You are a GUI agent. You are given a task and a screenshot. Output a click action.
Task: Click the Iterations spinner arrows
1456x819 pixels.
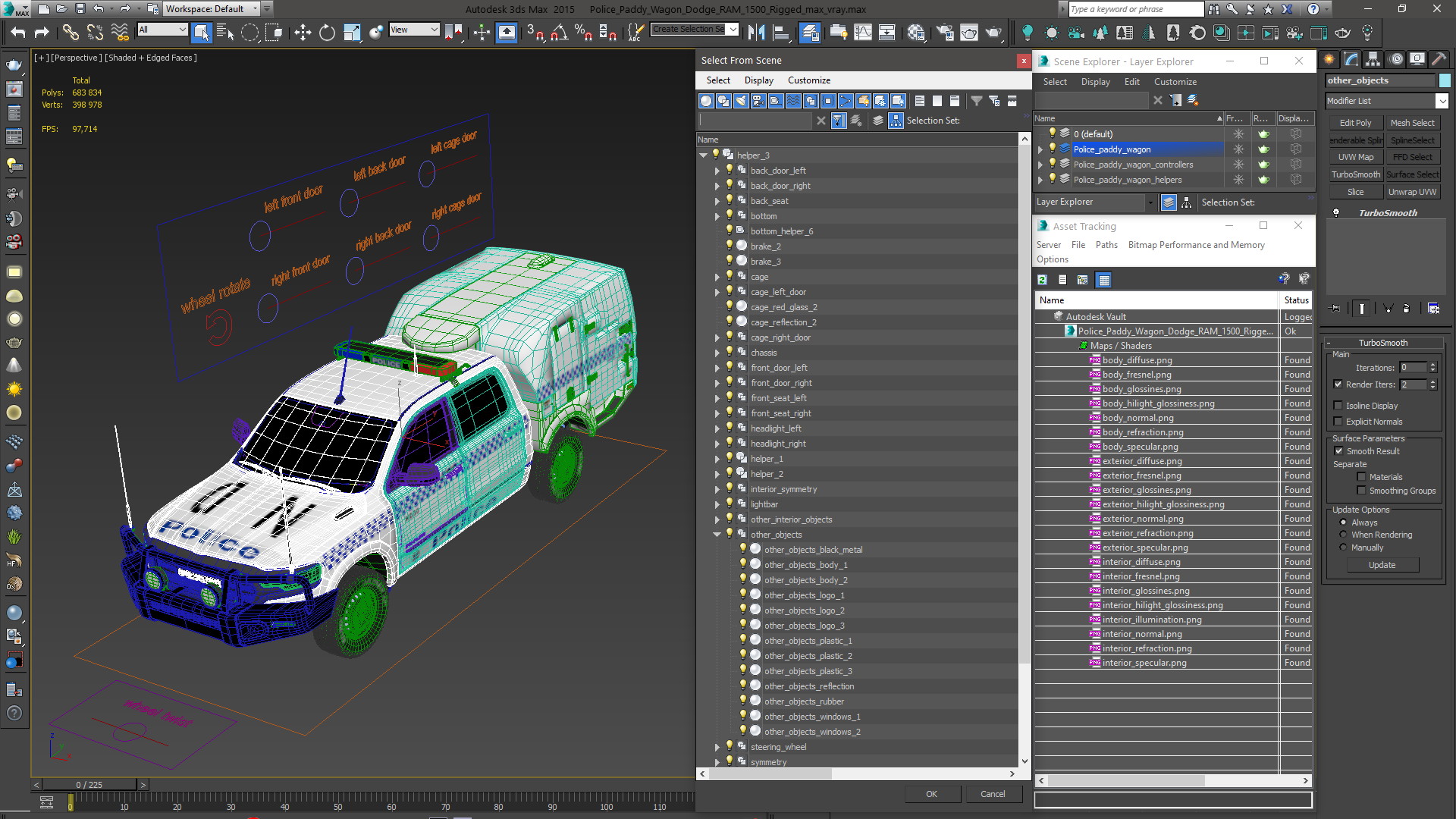point(1432,368)
